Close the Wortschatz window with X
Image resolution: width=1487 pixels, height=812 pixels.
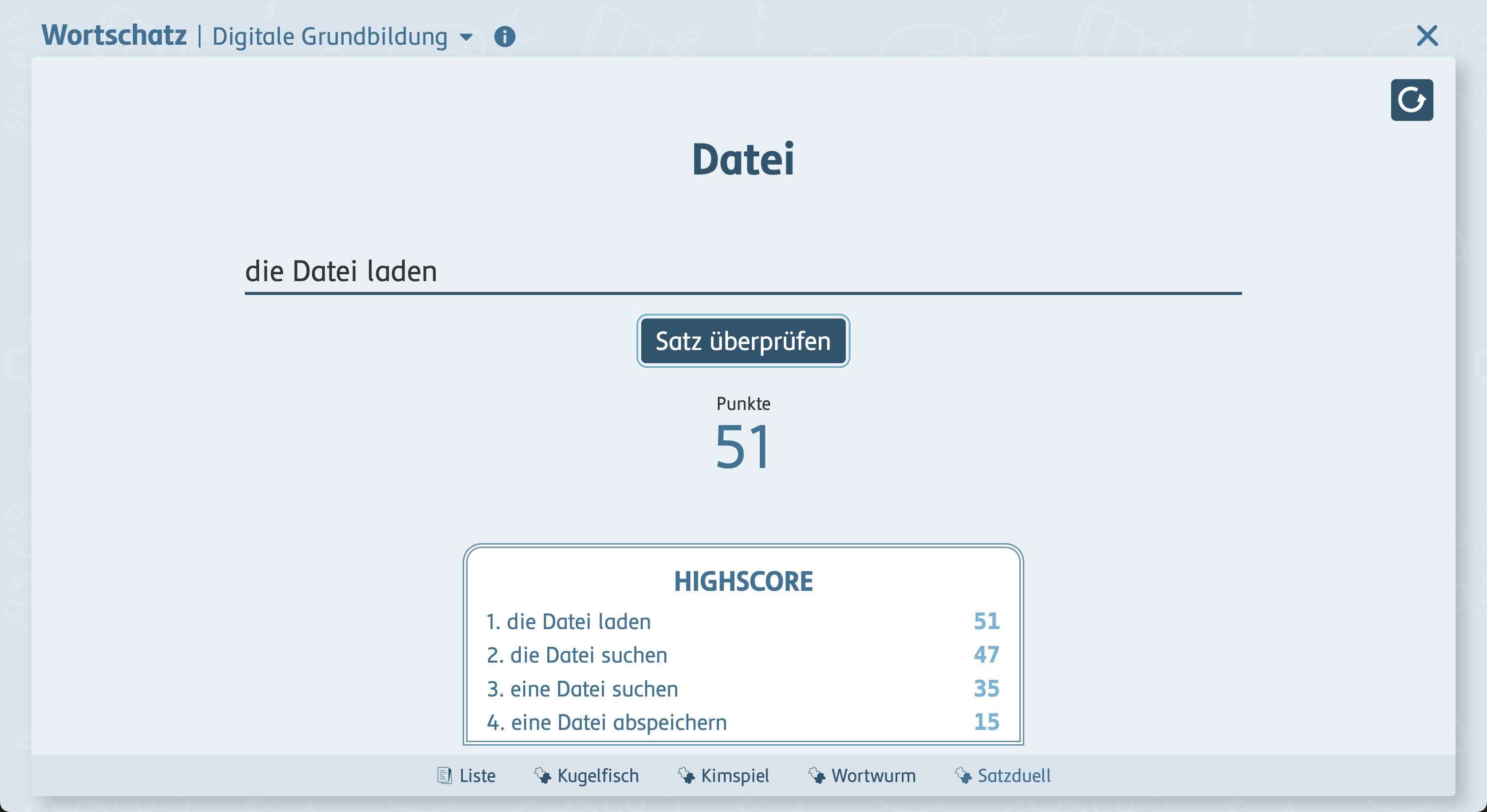pos(1427,36)
